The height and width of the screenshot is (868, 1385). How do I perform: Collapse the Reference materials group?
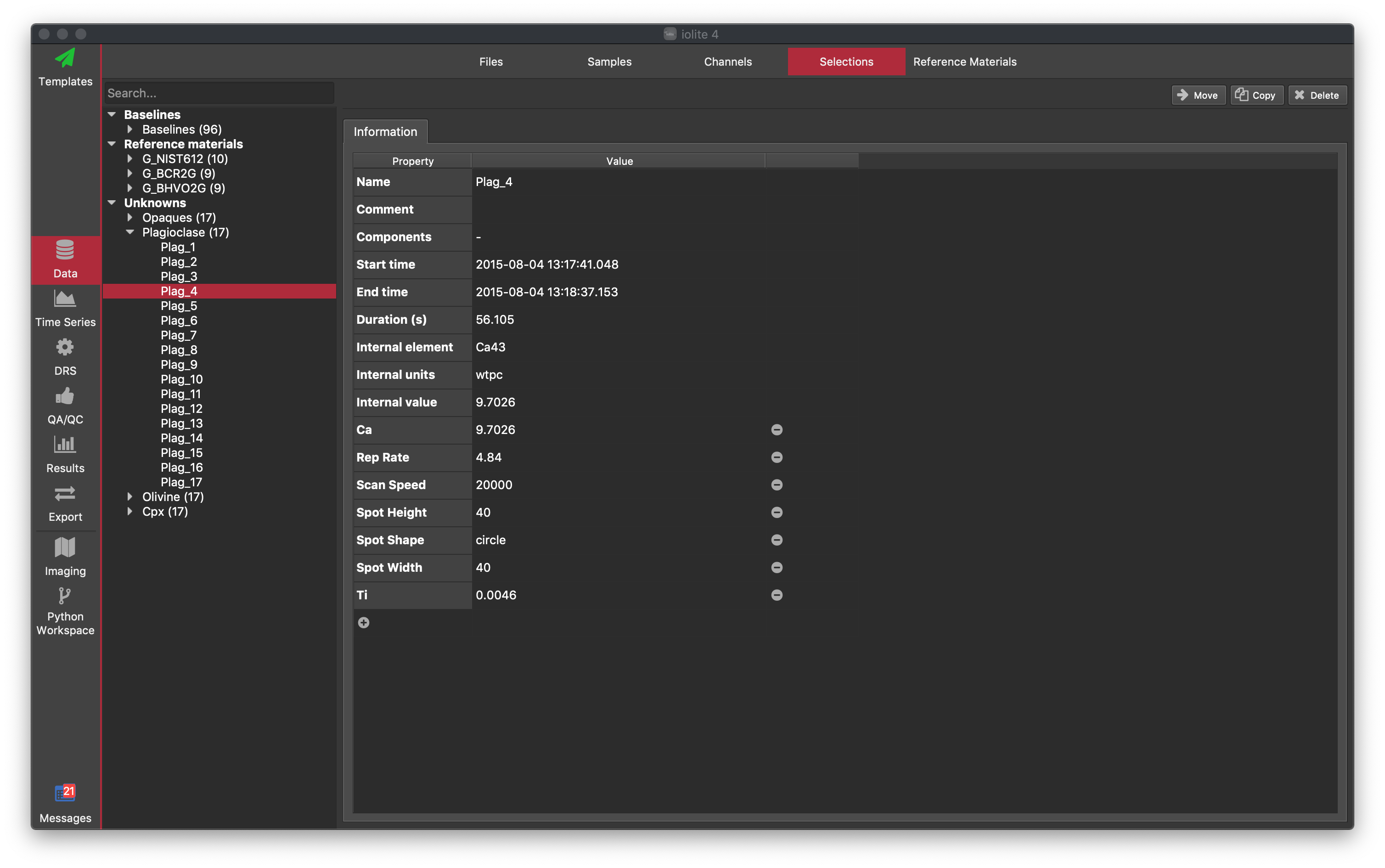[x=112, y=143]
